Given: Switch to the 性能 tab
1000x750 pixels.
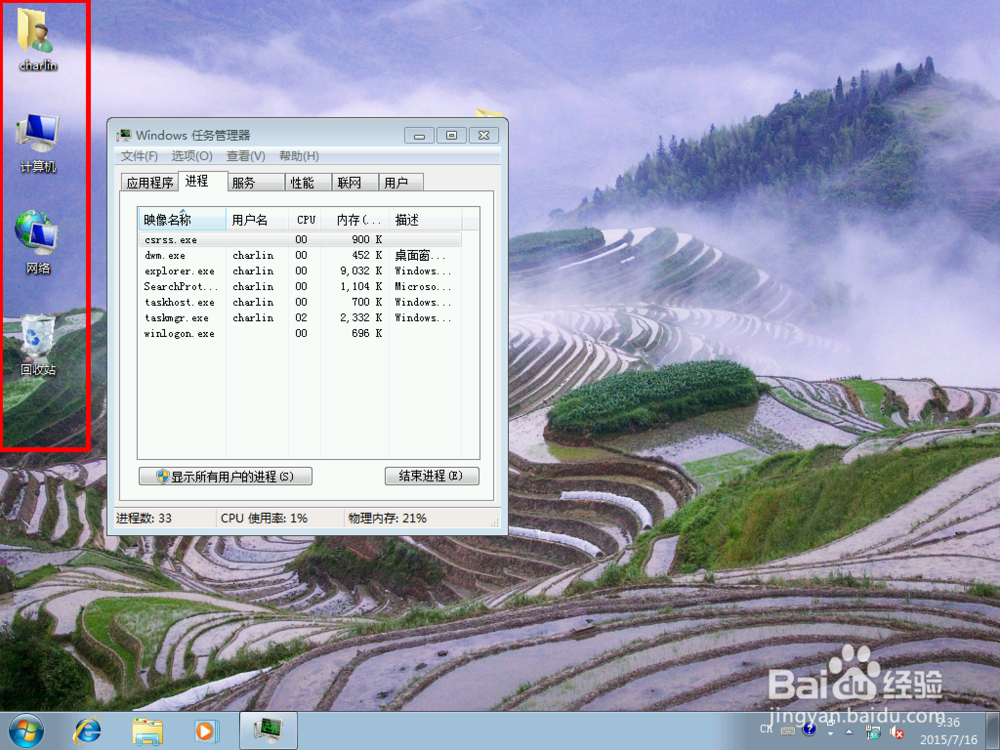Looking at the screenshot, I should (308, 182).
